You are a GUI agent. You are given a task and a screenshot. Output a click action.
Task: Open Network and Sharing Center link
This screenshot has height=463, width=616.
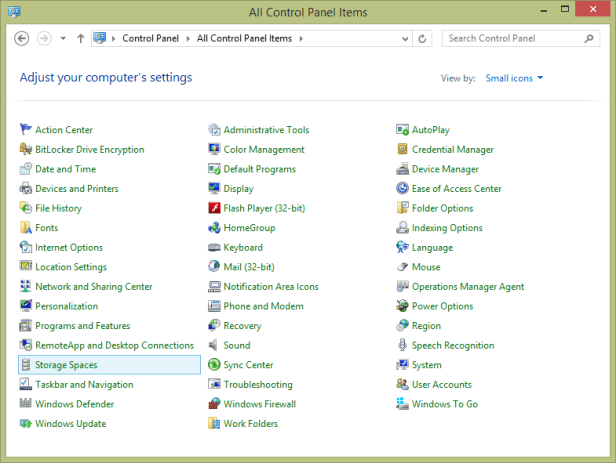pos(93,287)
